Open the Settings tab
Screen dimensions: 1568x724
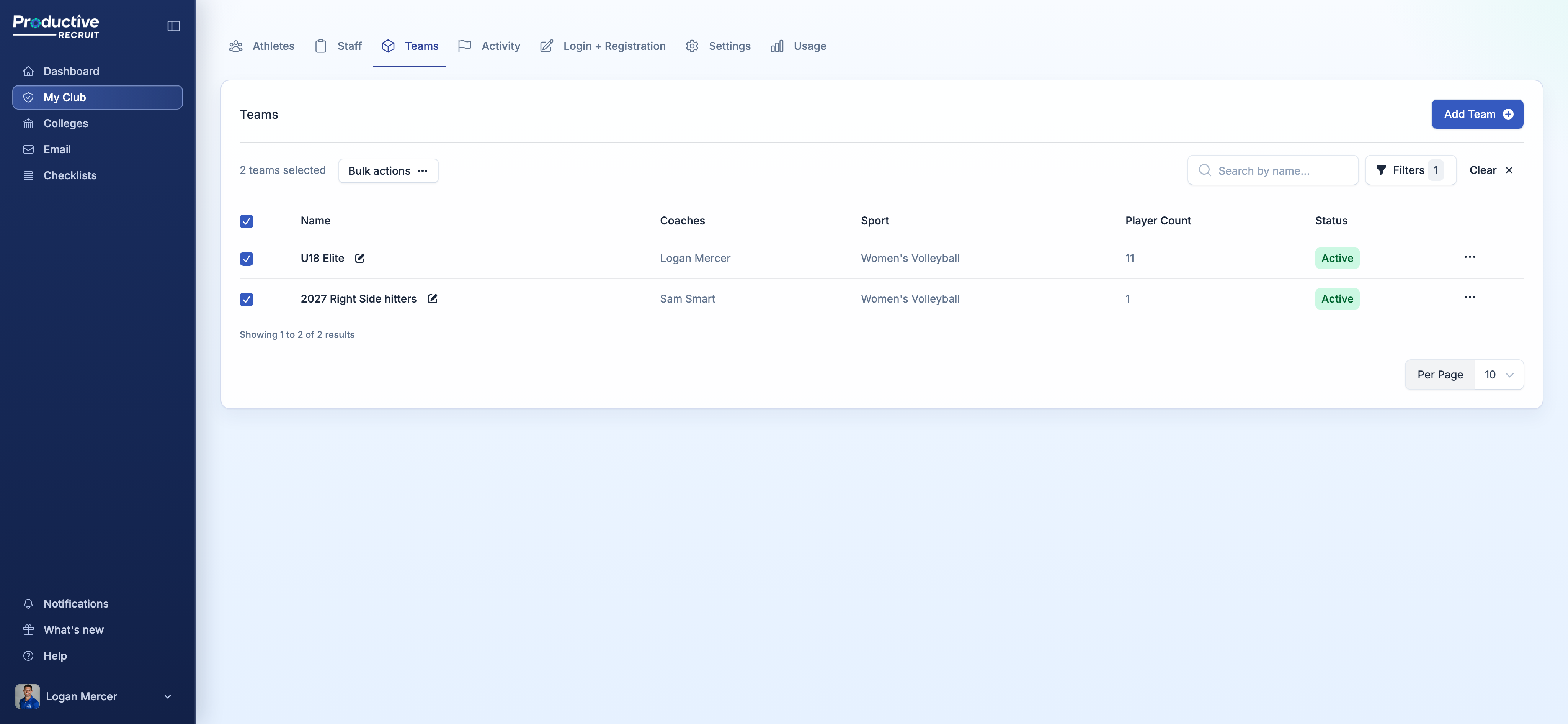pyautogui.click(x=718, y=46)
